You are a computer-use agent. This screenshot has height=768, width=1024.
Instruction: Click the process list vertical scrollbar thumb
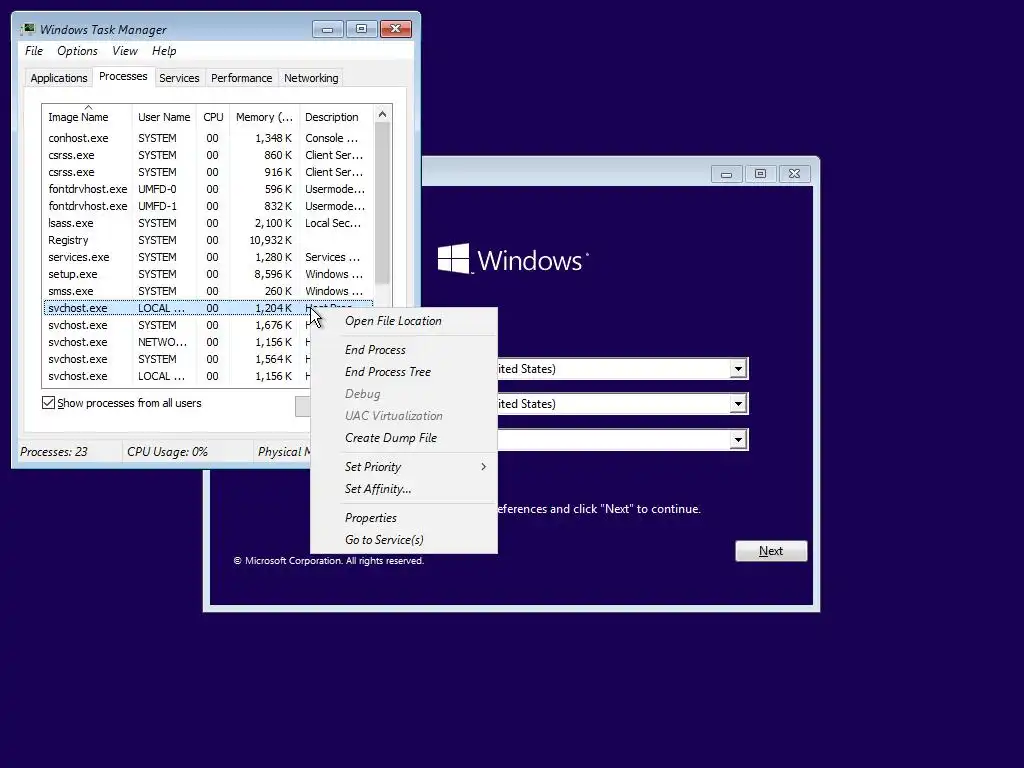(382, 204)
